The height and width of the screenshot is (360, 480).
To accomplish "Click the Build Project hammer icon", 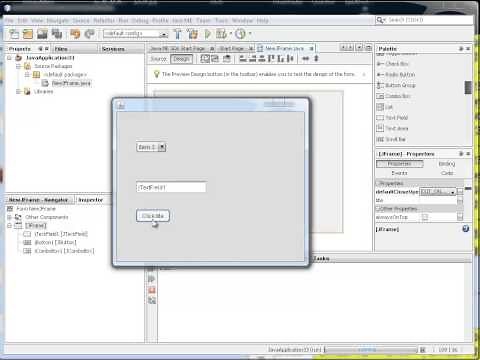I will [178, 34].
